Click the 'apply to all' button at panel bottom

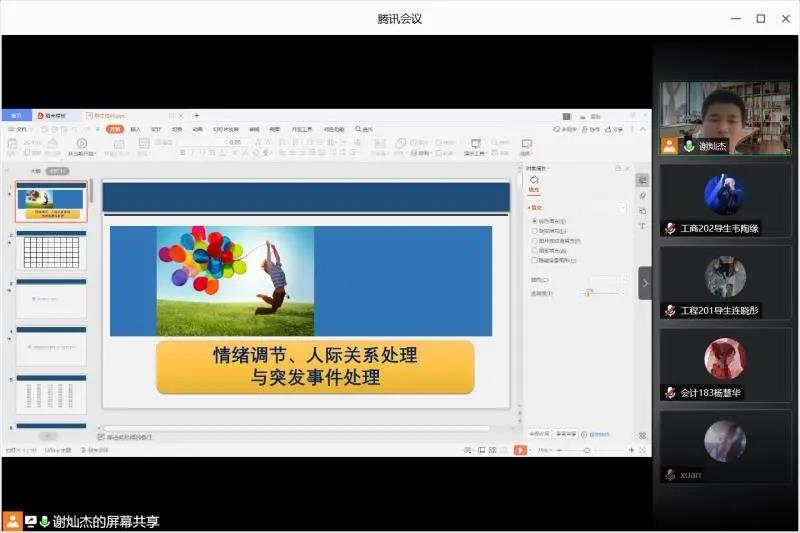(x=538, y=433)
